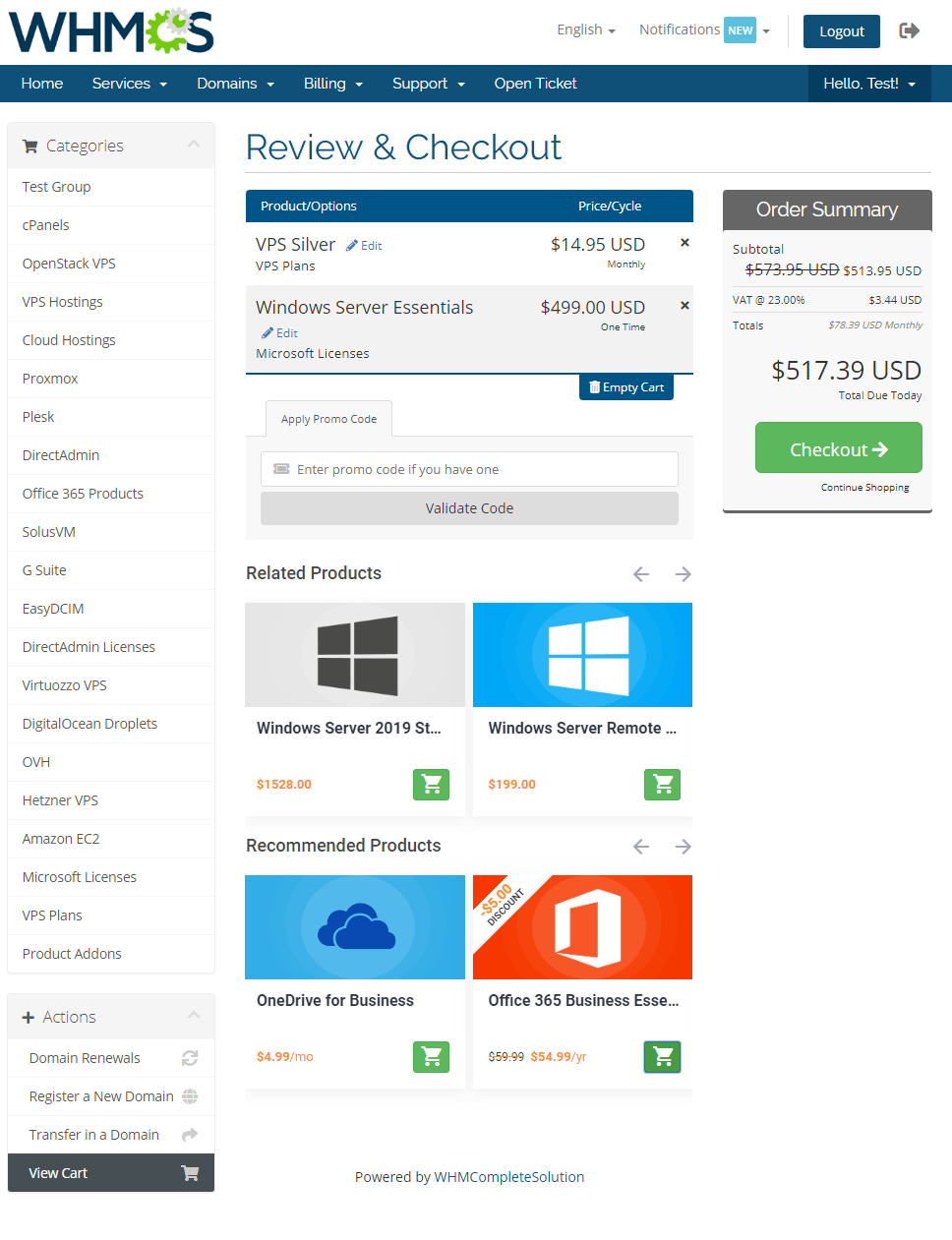This screenshot has height=1240, width=952.
Task: Open the Windows Server 2019 product thumbnail
Action: click(355, 655)
